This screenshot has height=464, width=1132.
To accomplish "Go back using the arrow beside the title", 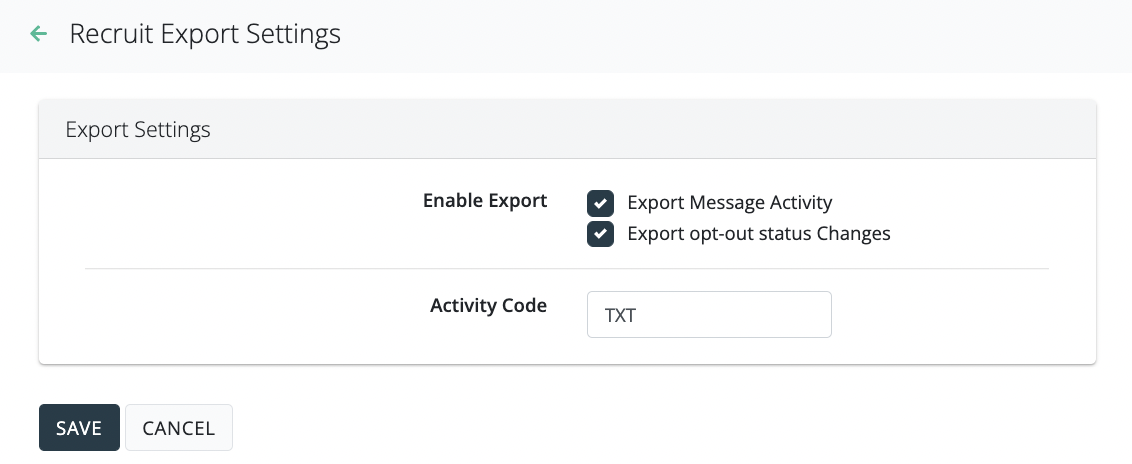I will (39, 34).
